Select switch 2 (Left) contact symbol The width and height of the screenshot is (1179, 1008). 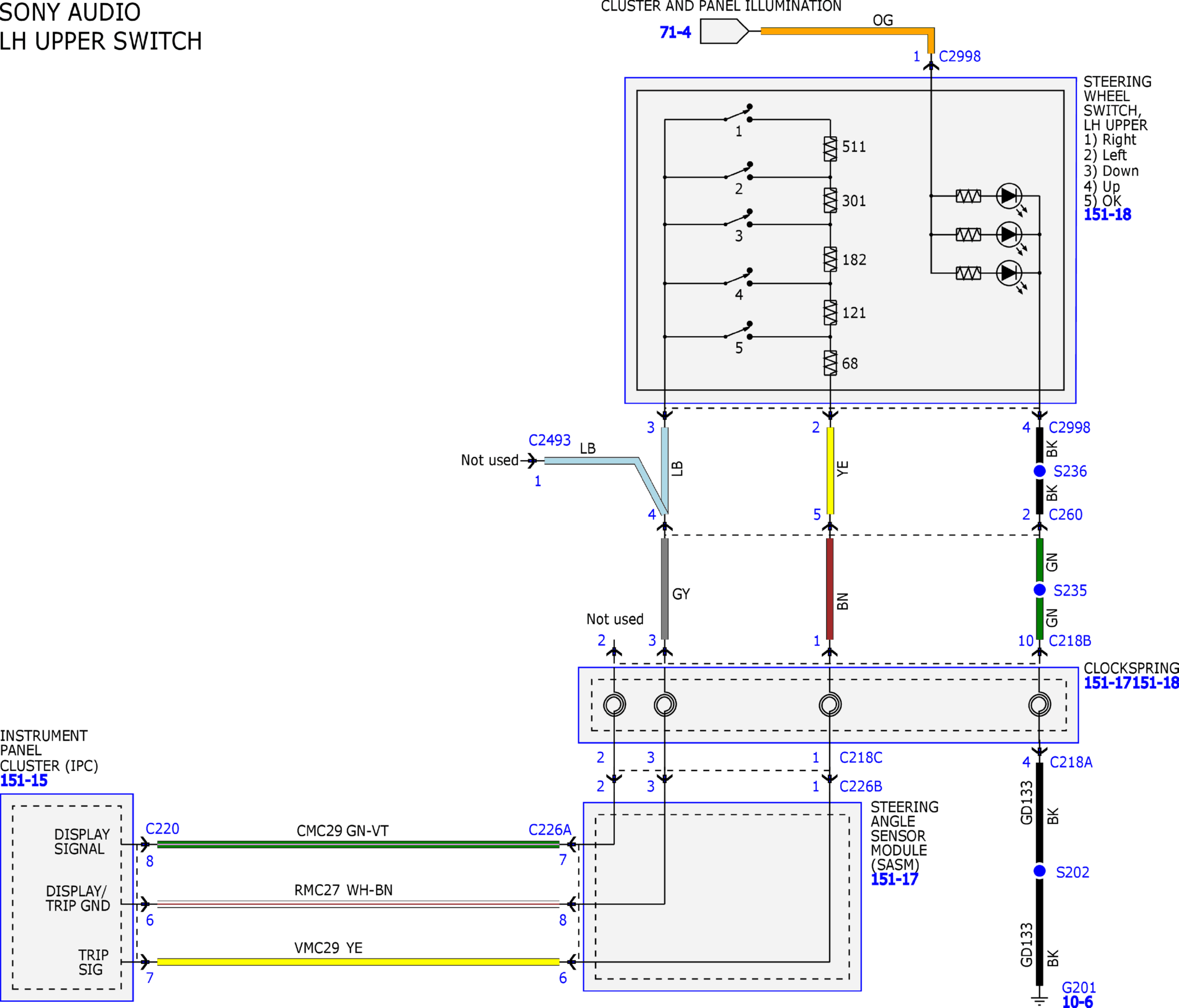pos(738,170)
